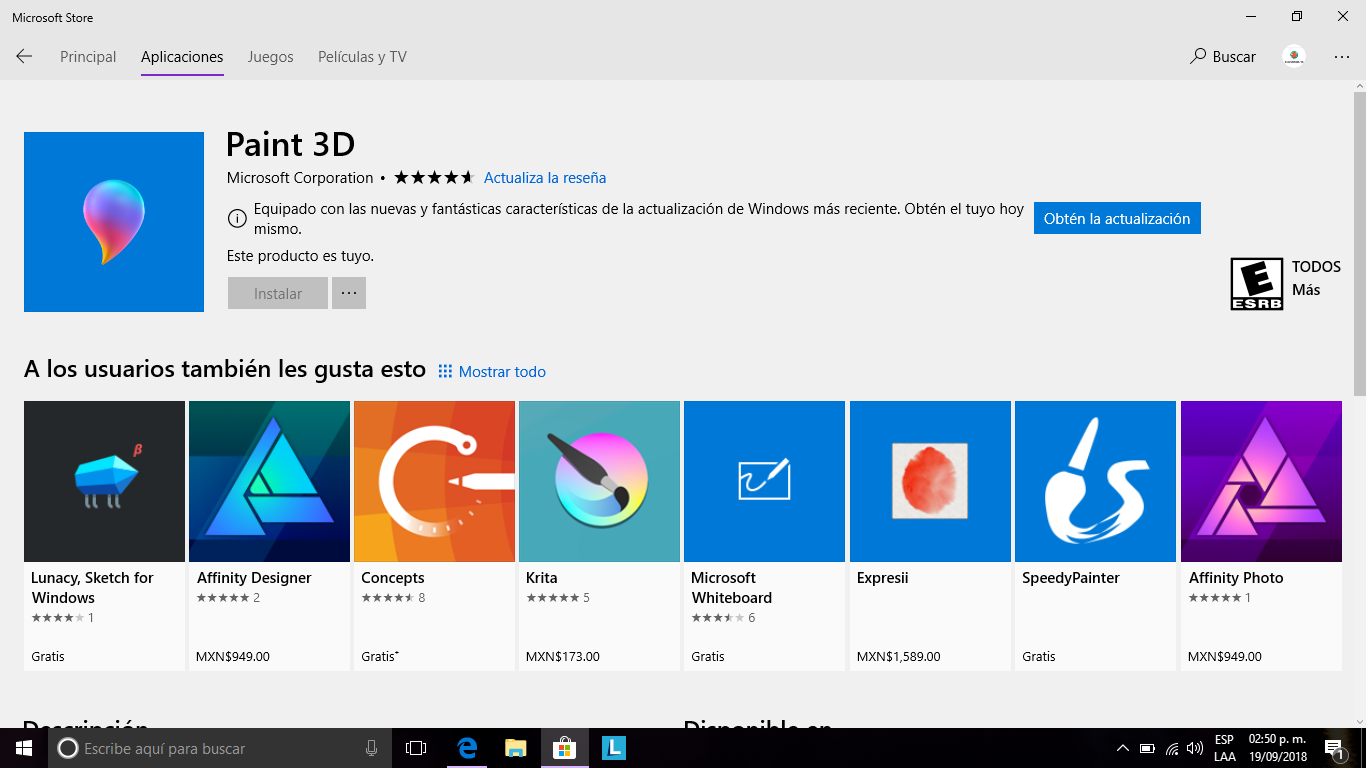Click the ESRB rating icon
This screenshot has height=768, width=1366.
pyautogui.click(x=1257, y=284)
